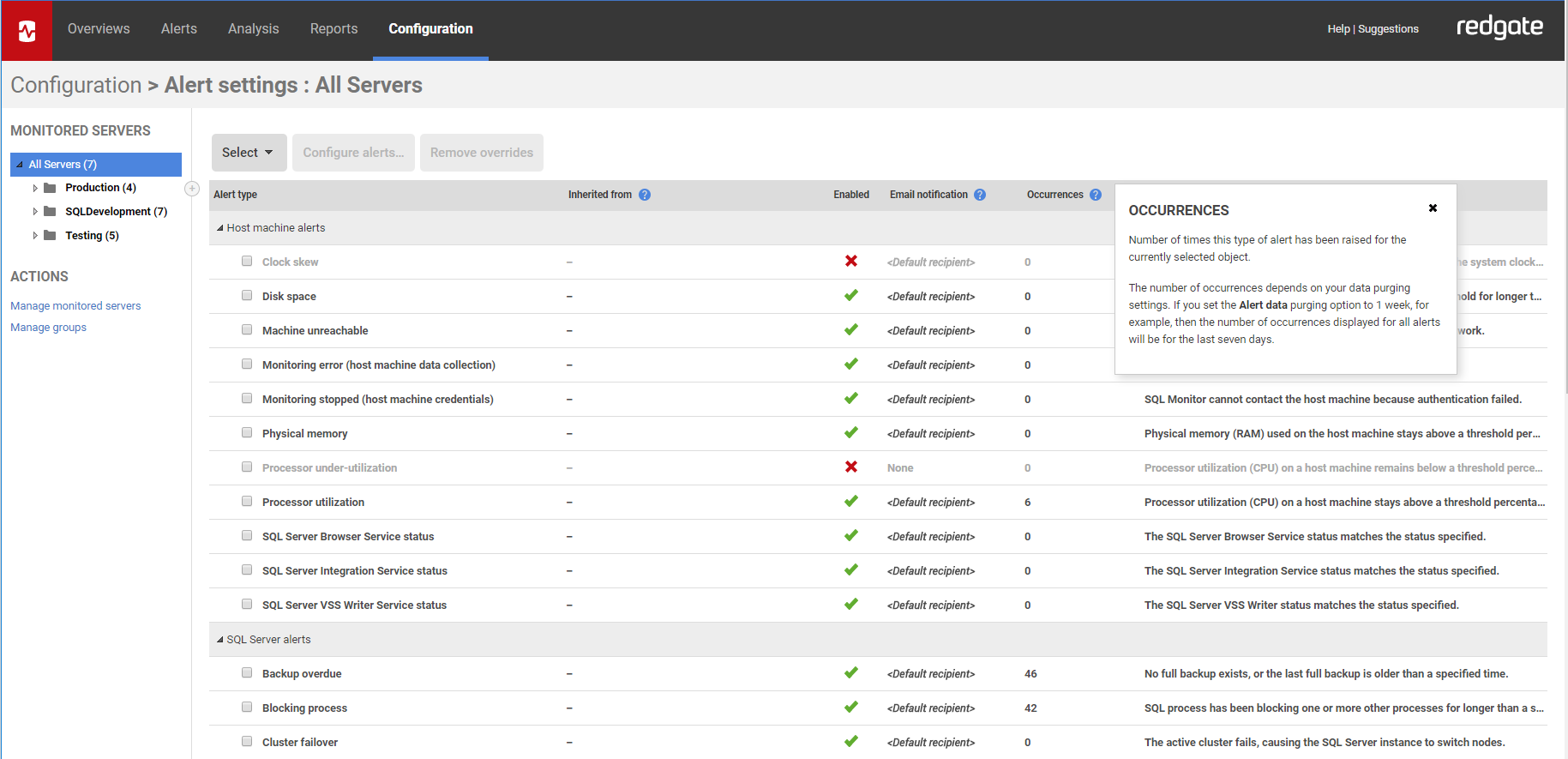Tick the Machine unreachable checkbox
Viewport: 1568px width, 759px height.
click(x=247, y=329)
